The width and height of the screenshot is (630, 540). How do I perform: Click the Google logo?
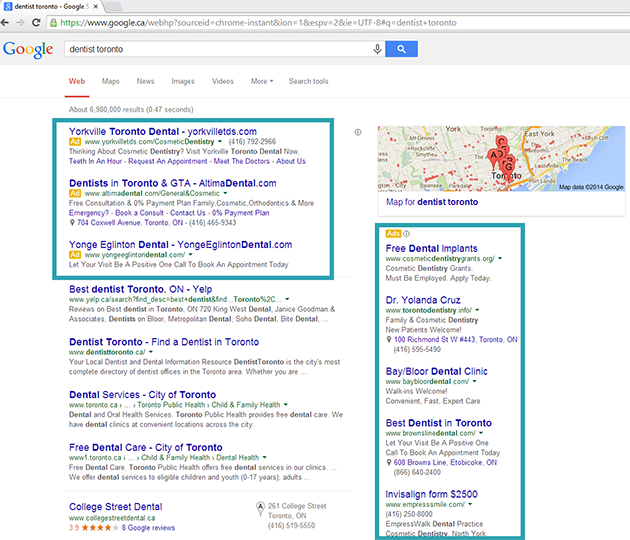pyautogui.click(x=28, y=49)
